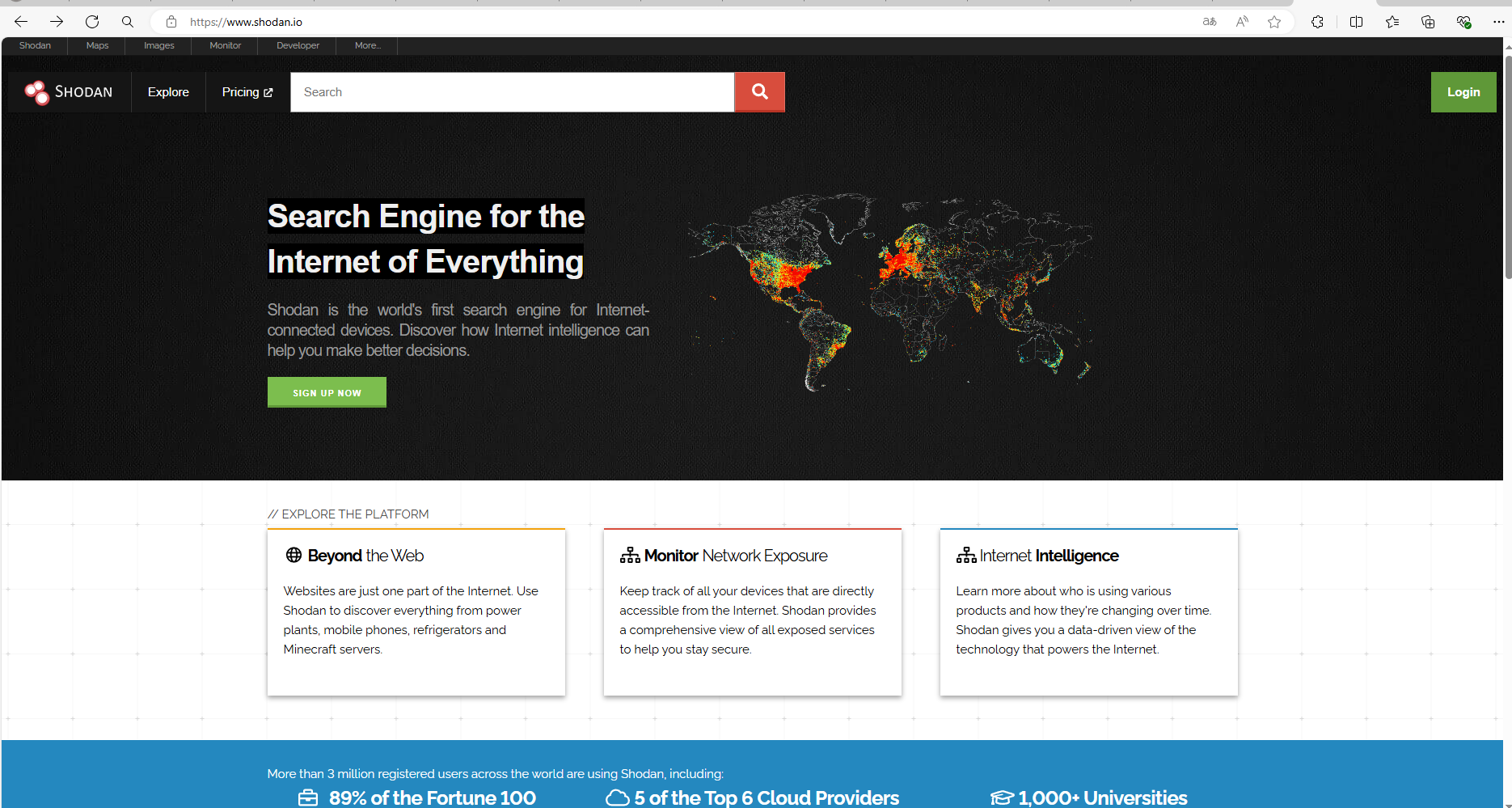Click the browser forward arrow

tap(57, 22)
